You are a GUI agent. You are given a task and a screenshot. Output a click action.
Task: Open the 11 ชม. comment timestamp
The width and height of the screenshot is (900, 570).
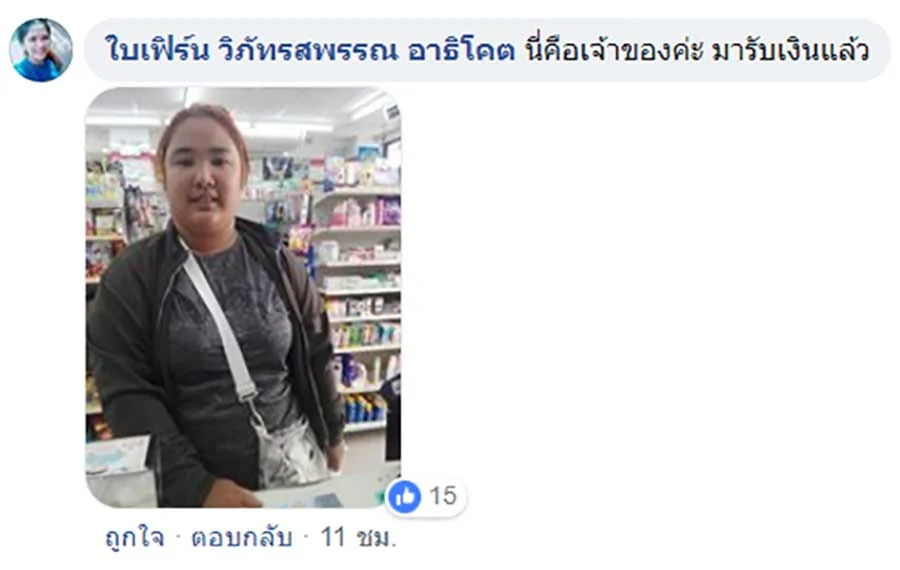[358, 537]
